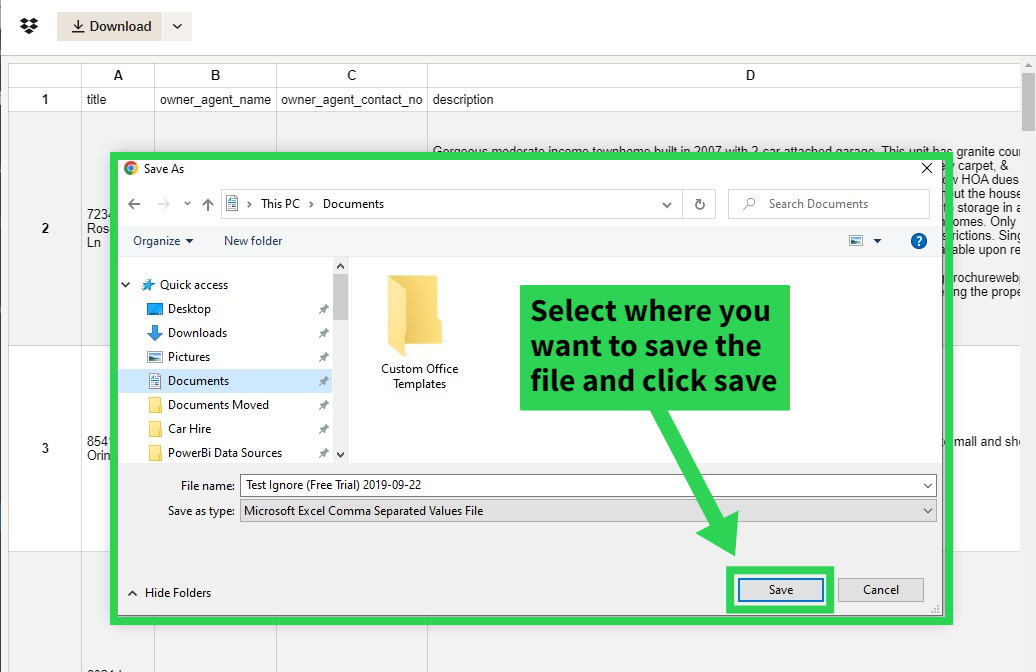
Task: Select column C header in spreadsheet
Action: 352,75
